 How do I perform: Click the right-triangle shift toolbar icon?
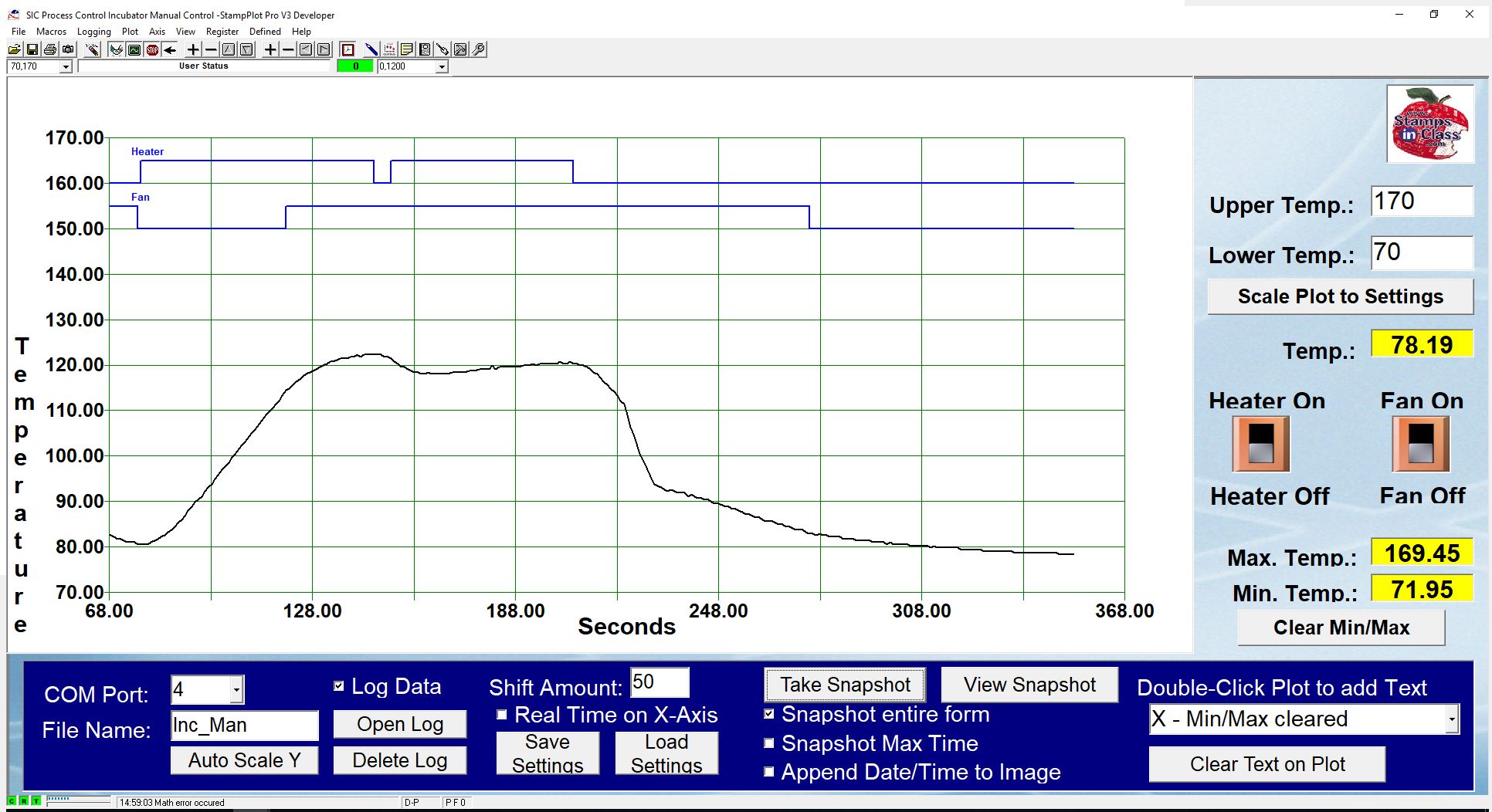click(x=324, y=49)
